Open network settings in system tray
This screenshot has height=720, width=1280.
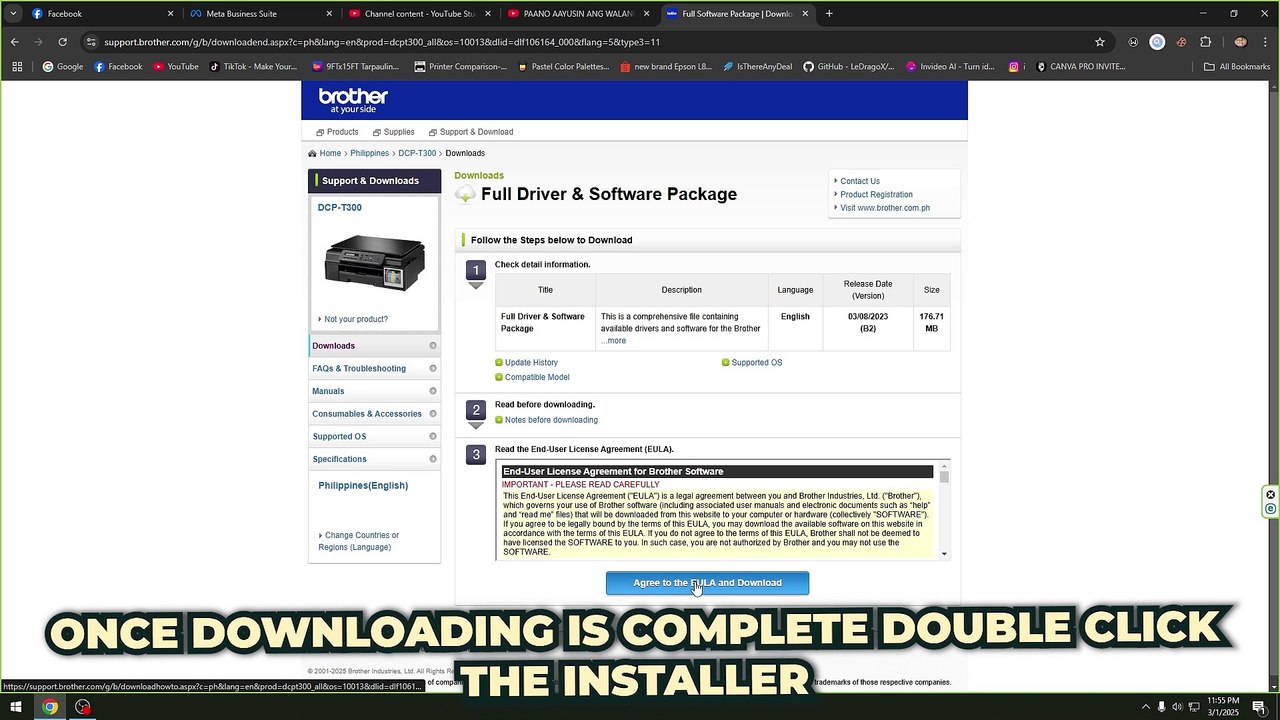[x=1194, y=707]
